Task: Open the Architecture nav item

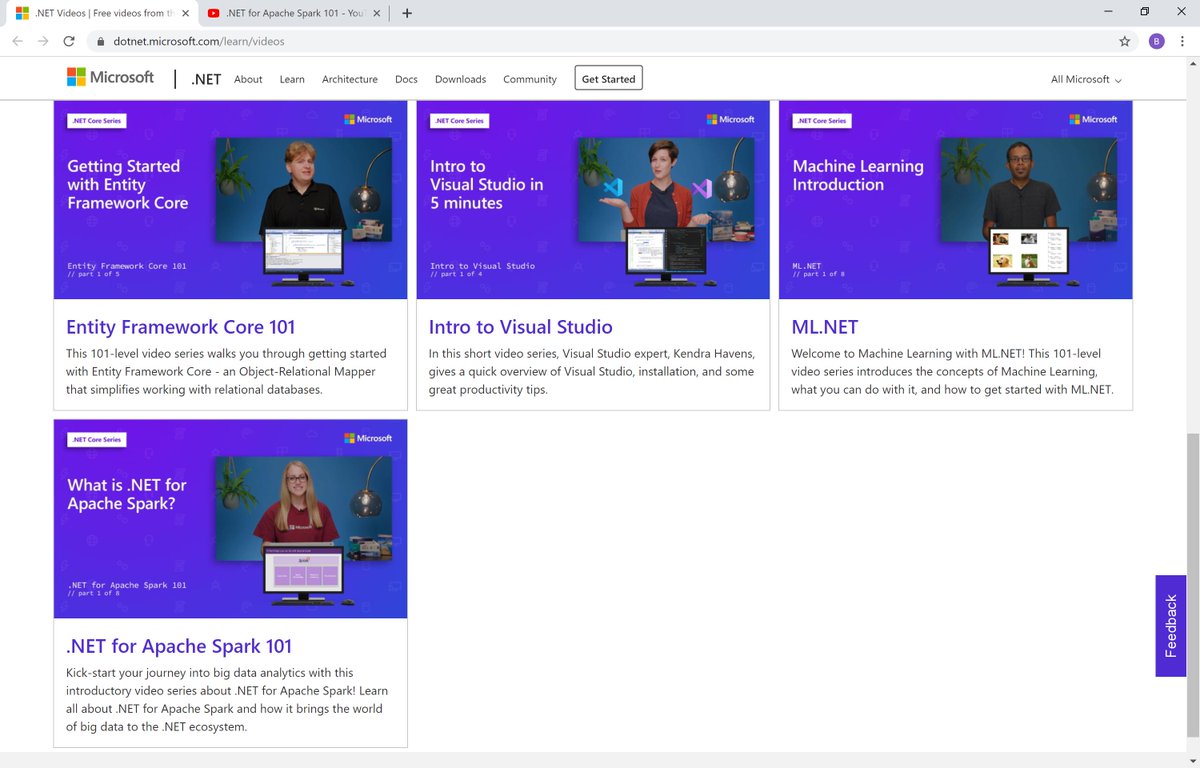Action: pyautogui.click(x=350, y=79)
